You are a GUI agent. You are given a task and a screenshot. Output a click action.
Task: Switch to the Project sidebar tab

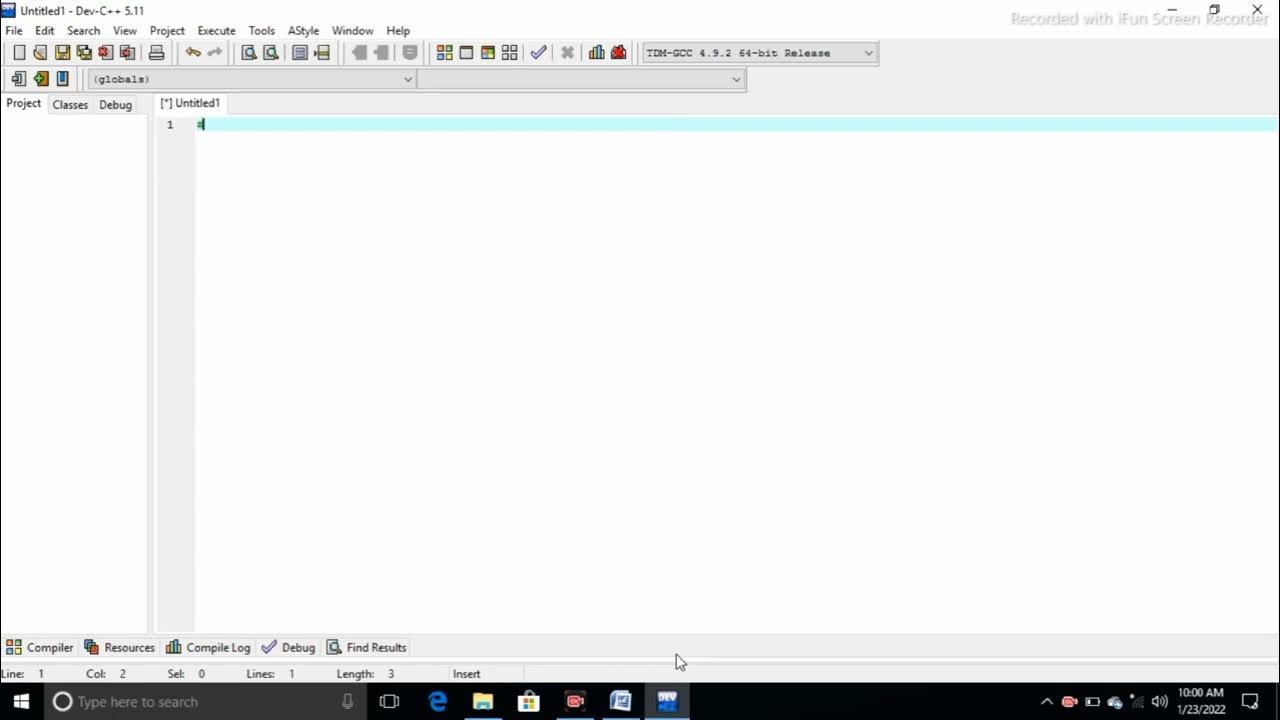pyautogui.click(x=24, y=104)
